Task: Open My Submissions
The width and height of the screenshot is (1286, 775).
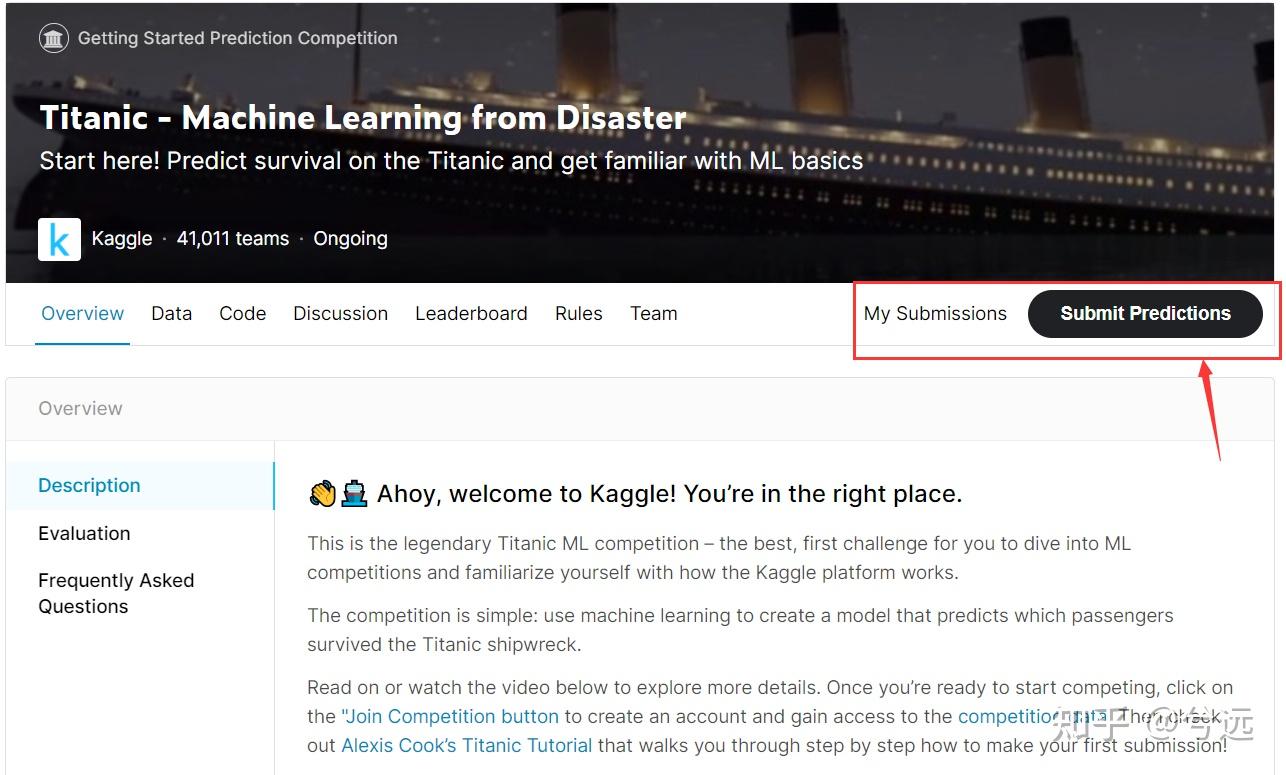Action: pyautogui.click(x=934, y=313)
